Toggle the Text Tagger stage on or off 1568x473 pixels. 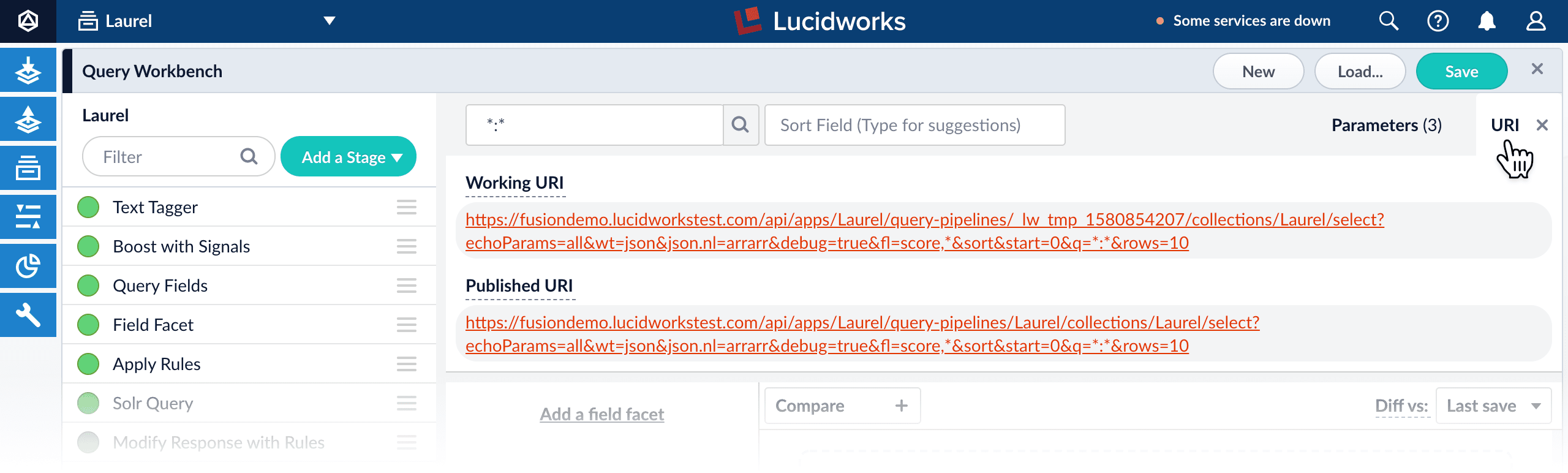pyautogui.click(x=88, y=207)
